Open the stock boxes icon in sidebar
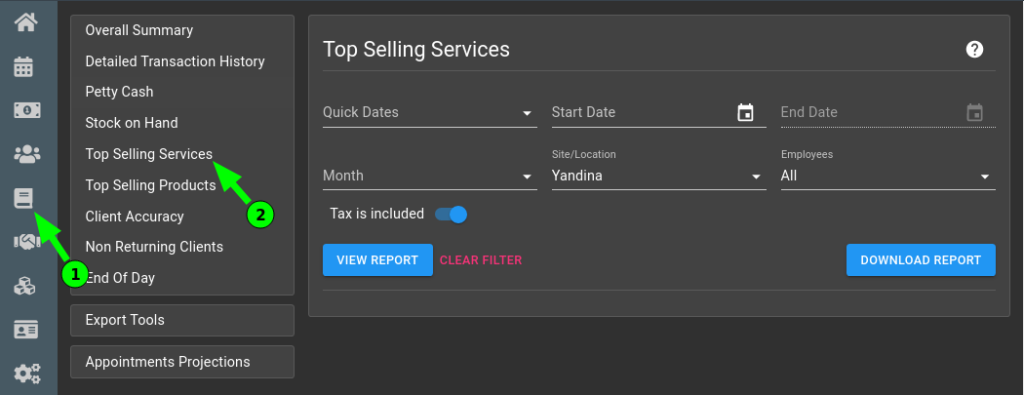 click(x=25, y=286)
